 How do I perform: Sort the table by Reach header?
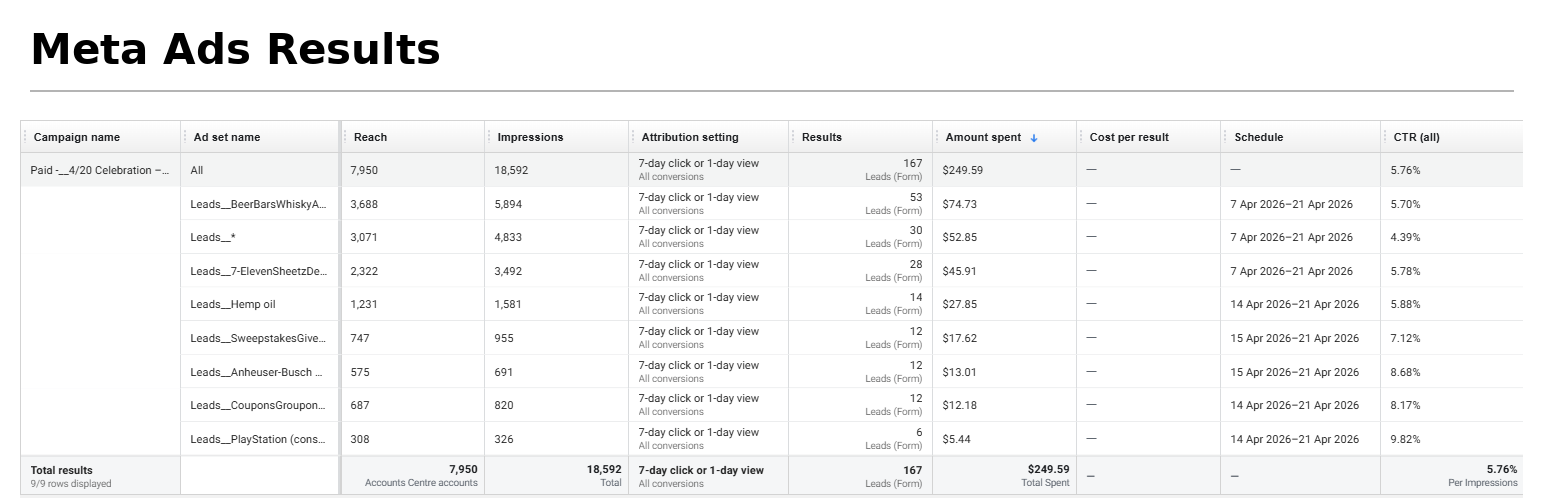click(x=370, y=137)
